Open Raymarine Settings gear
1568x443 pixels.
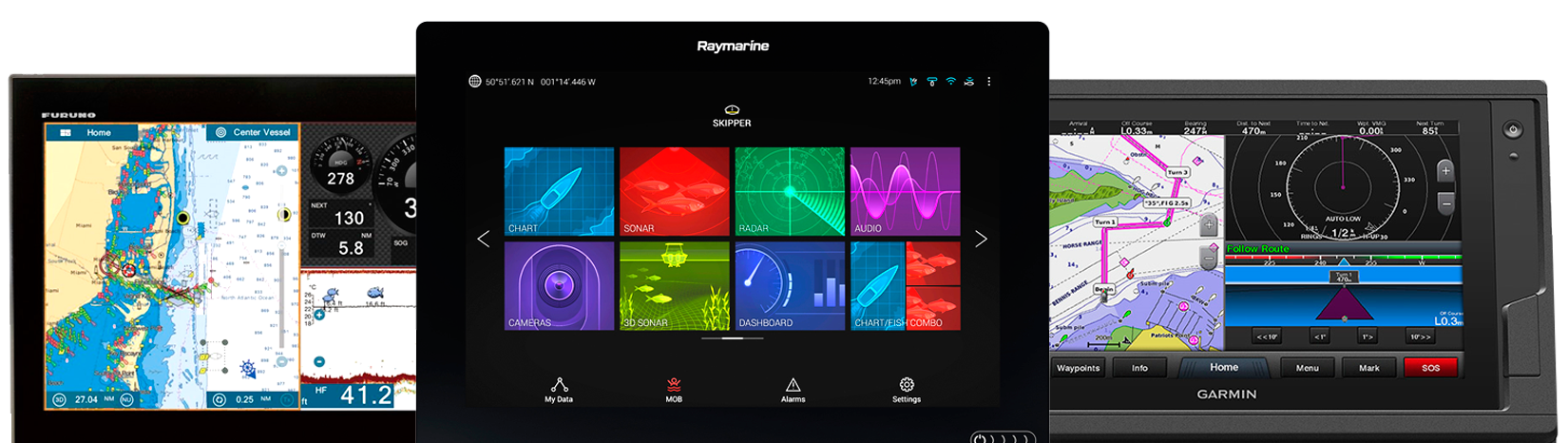pyautogui.click(x=907, y=389)
